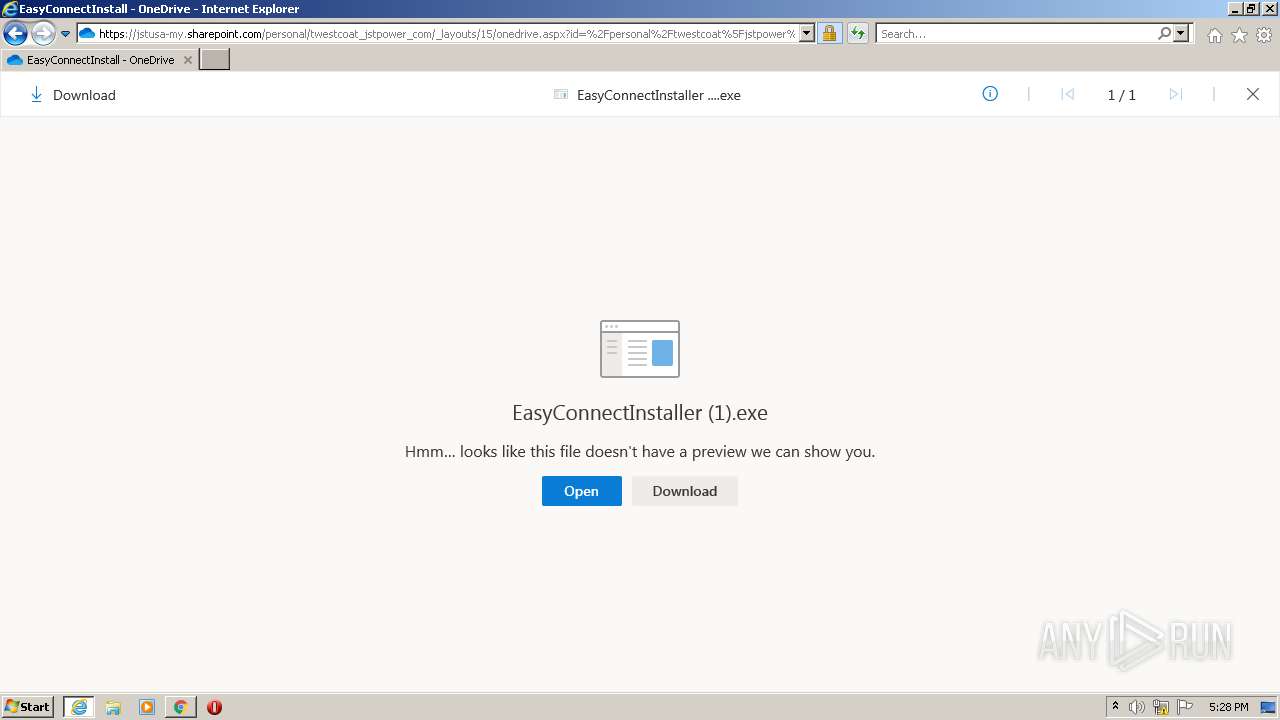
Task: Click the EasyConnectInstaller ....exe title icon
Action: click(x=561, y=95)
